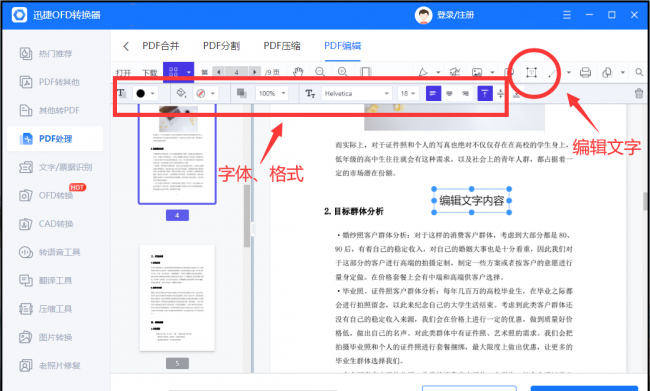Open 压缩工具 in the sidebar
The height and width of the screenshot is (391, 650).
(x=55, y=309)
